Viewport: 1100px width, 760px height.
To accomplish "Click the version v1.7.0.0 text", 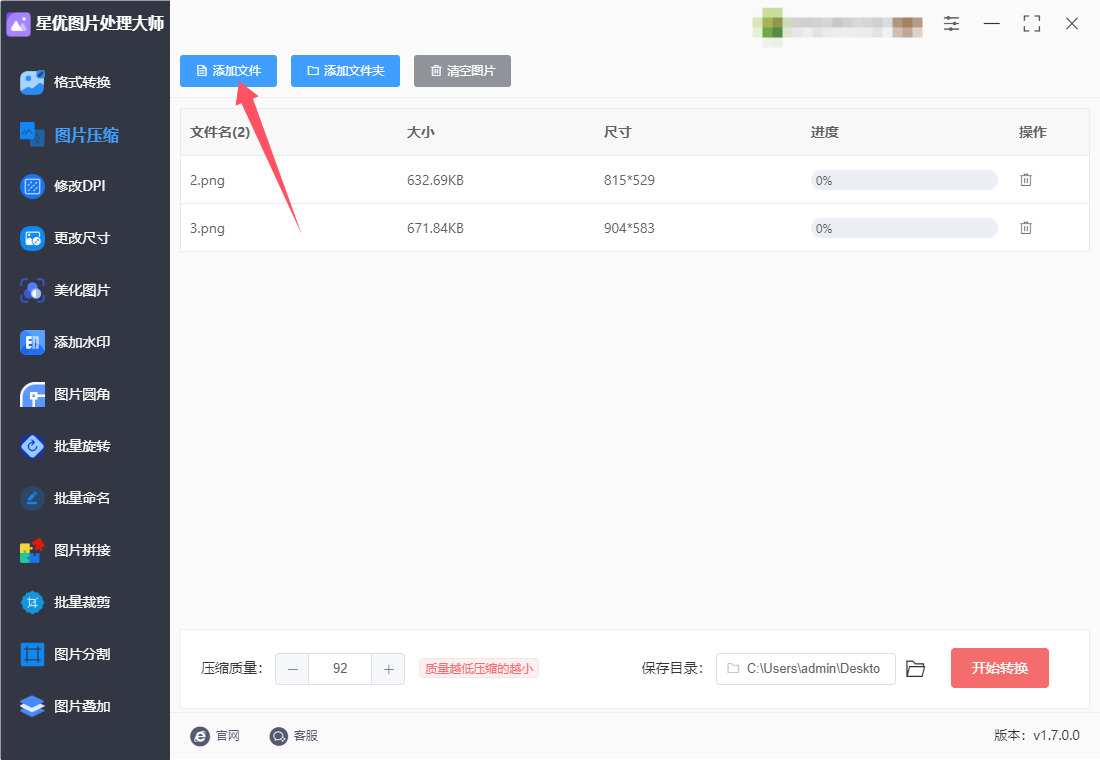I will [x=1036, y=735].
